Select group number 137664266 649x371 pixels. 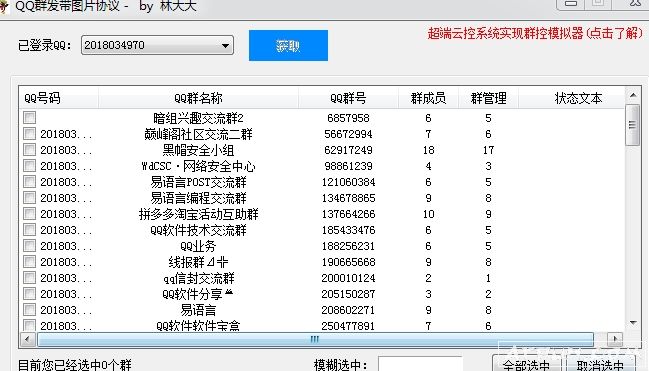tap(348, 214)
